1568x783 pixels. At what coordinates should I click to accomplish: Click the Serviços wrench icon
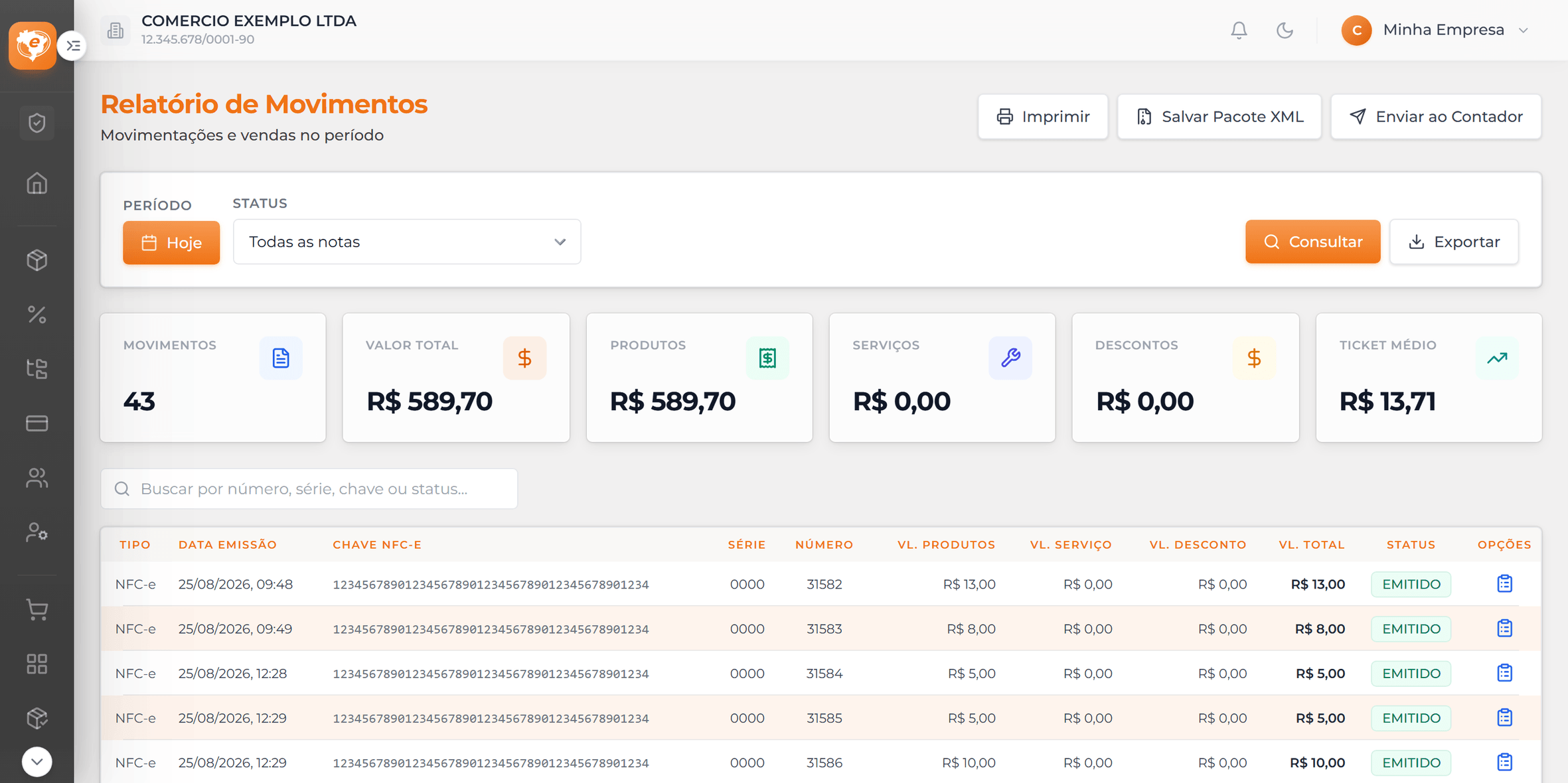click(x=1010, y=358)
